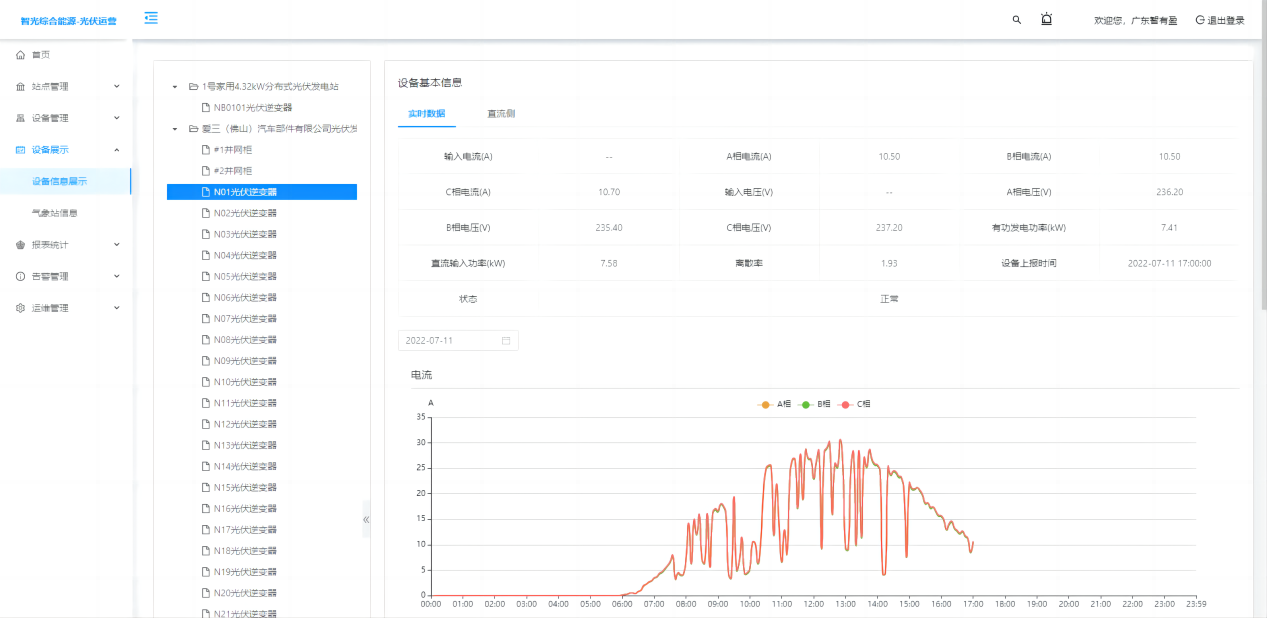Screen dimensions: 1267x618
Task: Collapse the tree panel with double-arrow handle
Action: pyautogui.click(x=366, y=519)
